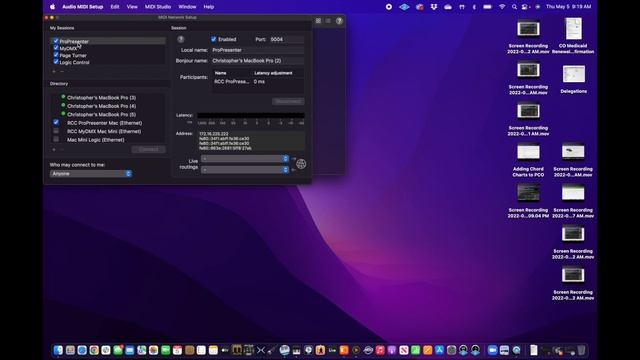Toggle the Logic Control session checkbox
The width and height of the screenshot is (640, 360).
pyautogui.click(x=56, y=62)
